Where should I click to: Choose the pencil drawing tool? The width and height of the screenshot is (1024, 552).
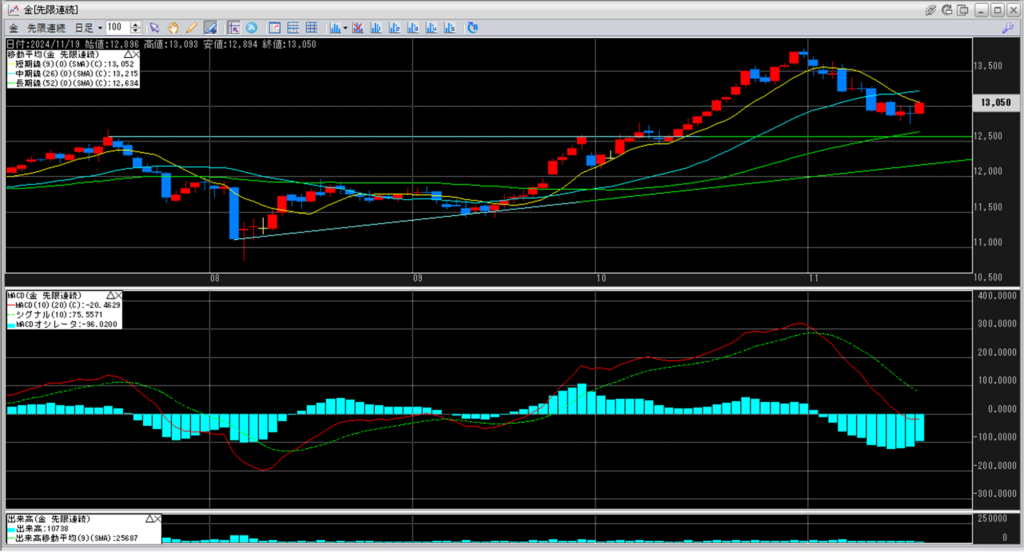[x=191, y=27]
